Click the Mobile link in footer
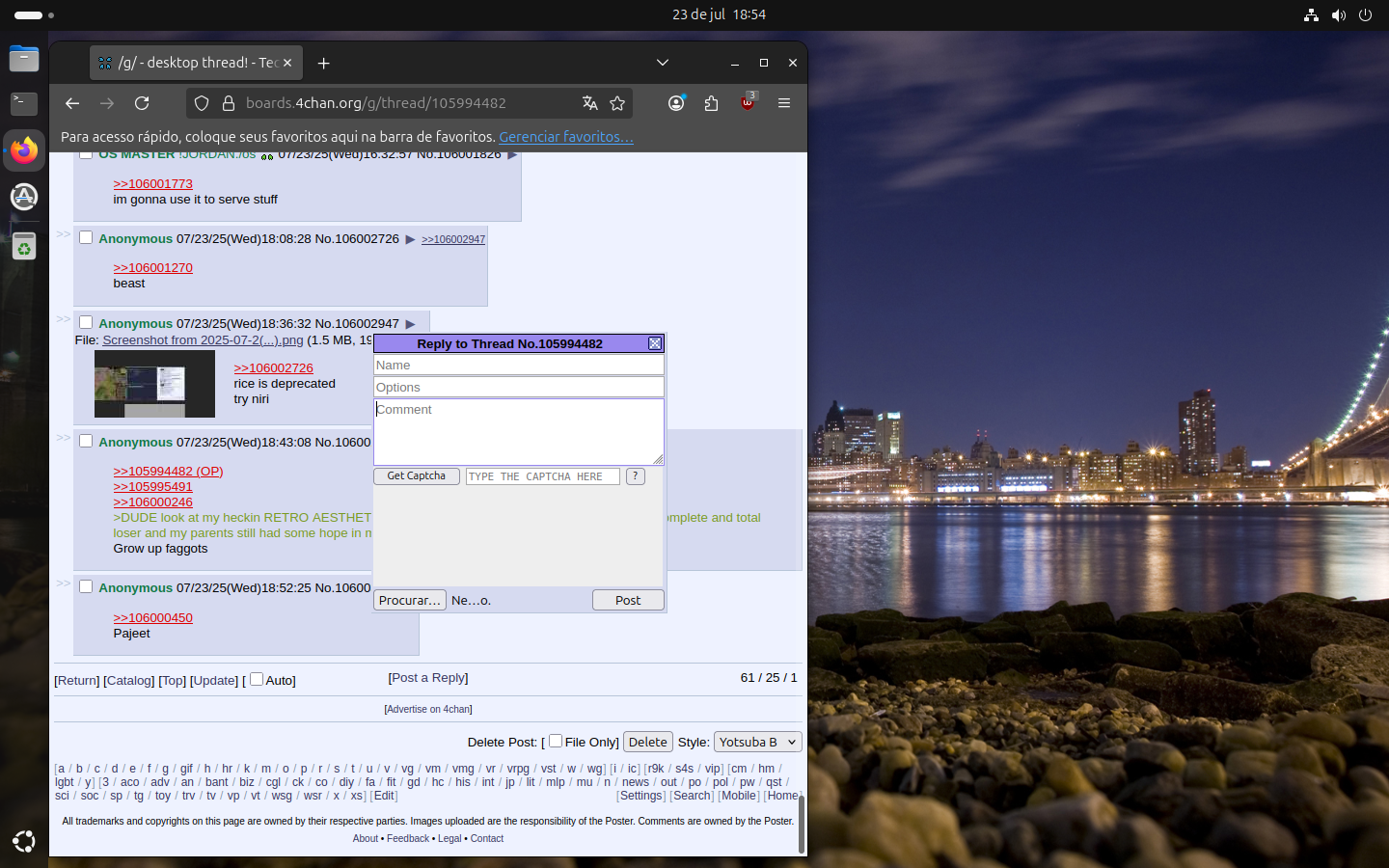This screenshot has width=1389, height=868. tap(739, 796)
